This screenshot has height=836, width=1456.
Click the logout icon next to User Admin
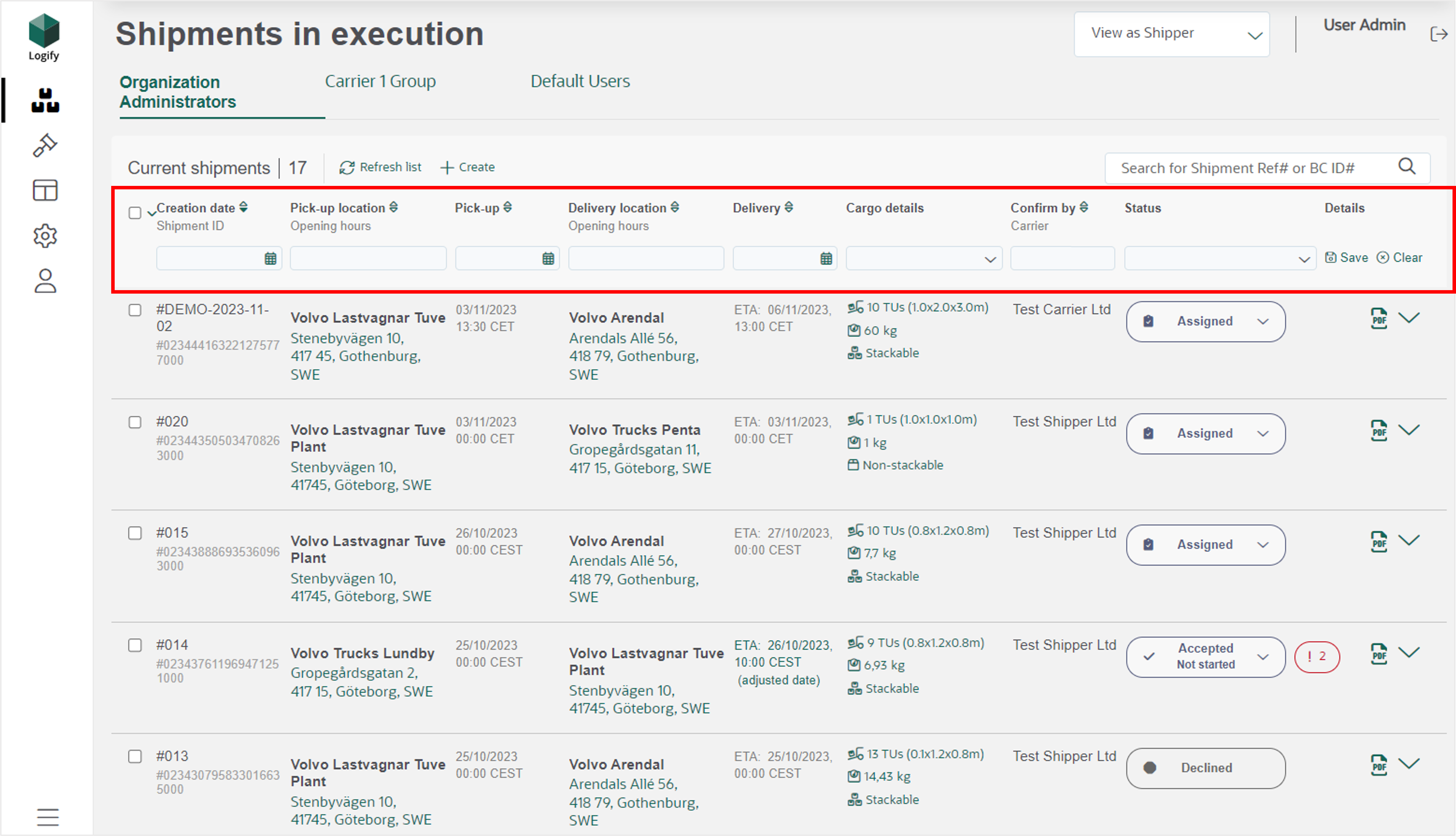[1439, 34]
